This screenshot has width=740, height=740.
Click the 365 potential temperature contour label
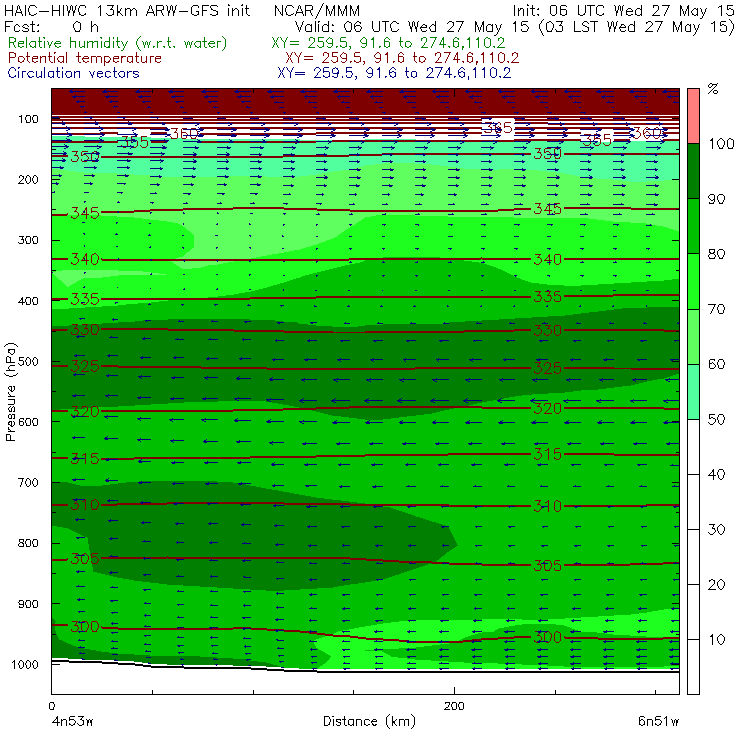click(498, 127)
